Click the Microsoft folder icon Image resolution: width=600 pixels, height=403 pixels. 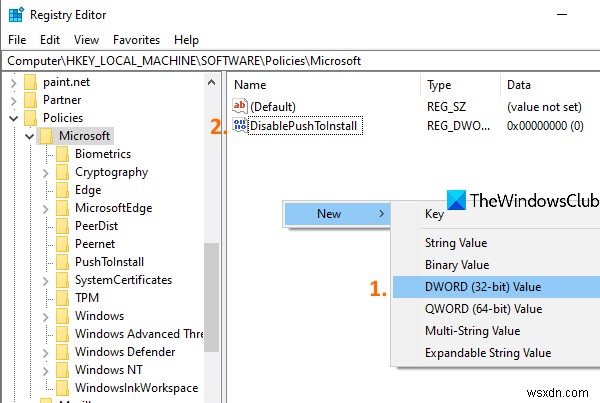pyautogui.click(x=47, y=136)
